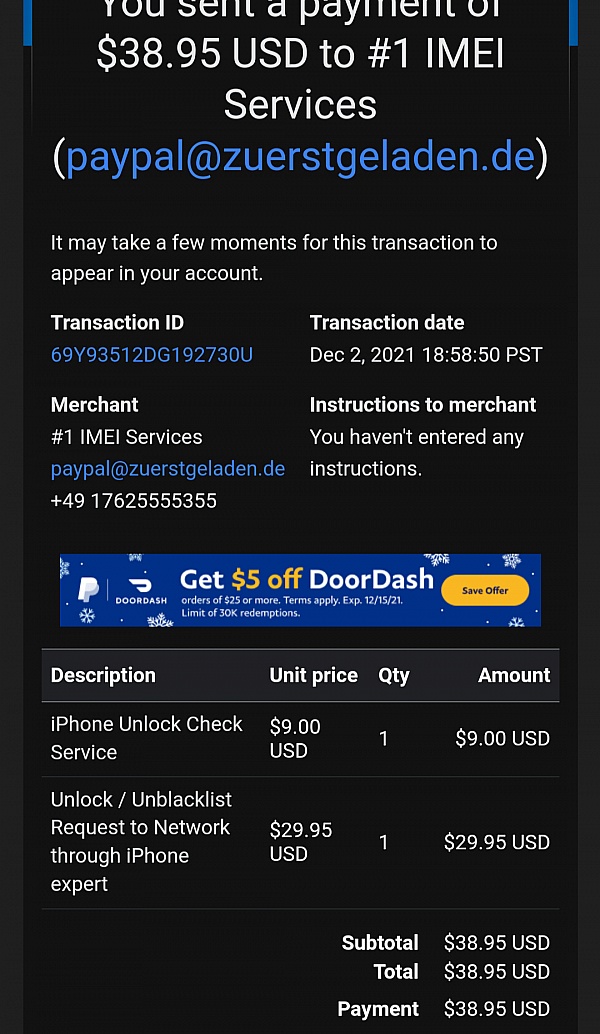The width and height of the screenshot is (600, 1034).
Task: Click the Description column header
Action: coord(103,675)
